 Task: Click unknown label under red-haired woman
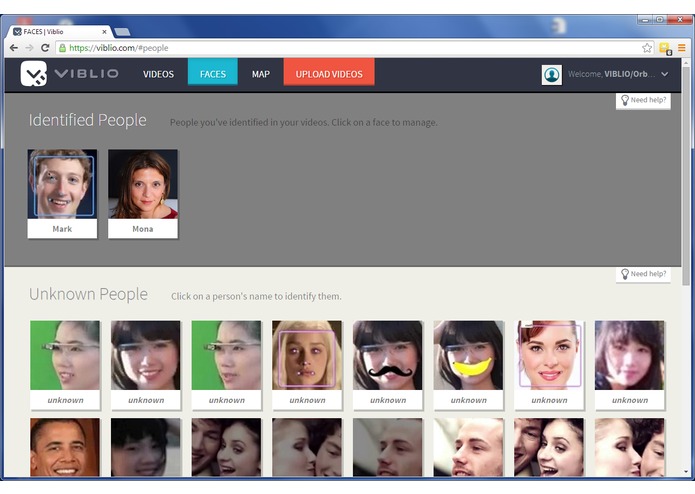549,400
